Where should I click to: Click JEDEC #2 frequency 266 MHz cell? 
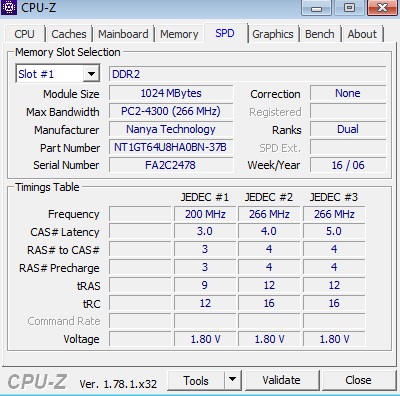(x=269, y=214)
